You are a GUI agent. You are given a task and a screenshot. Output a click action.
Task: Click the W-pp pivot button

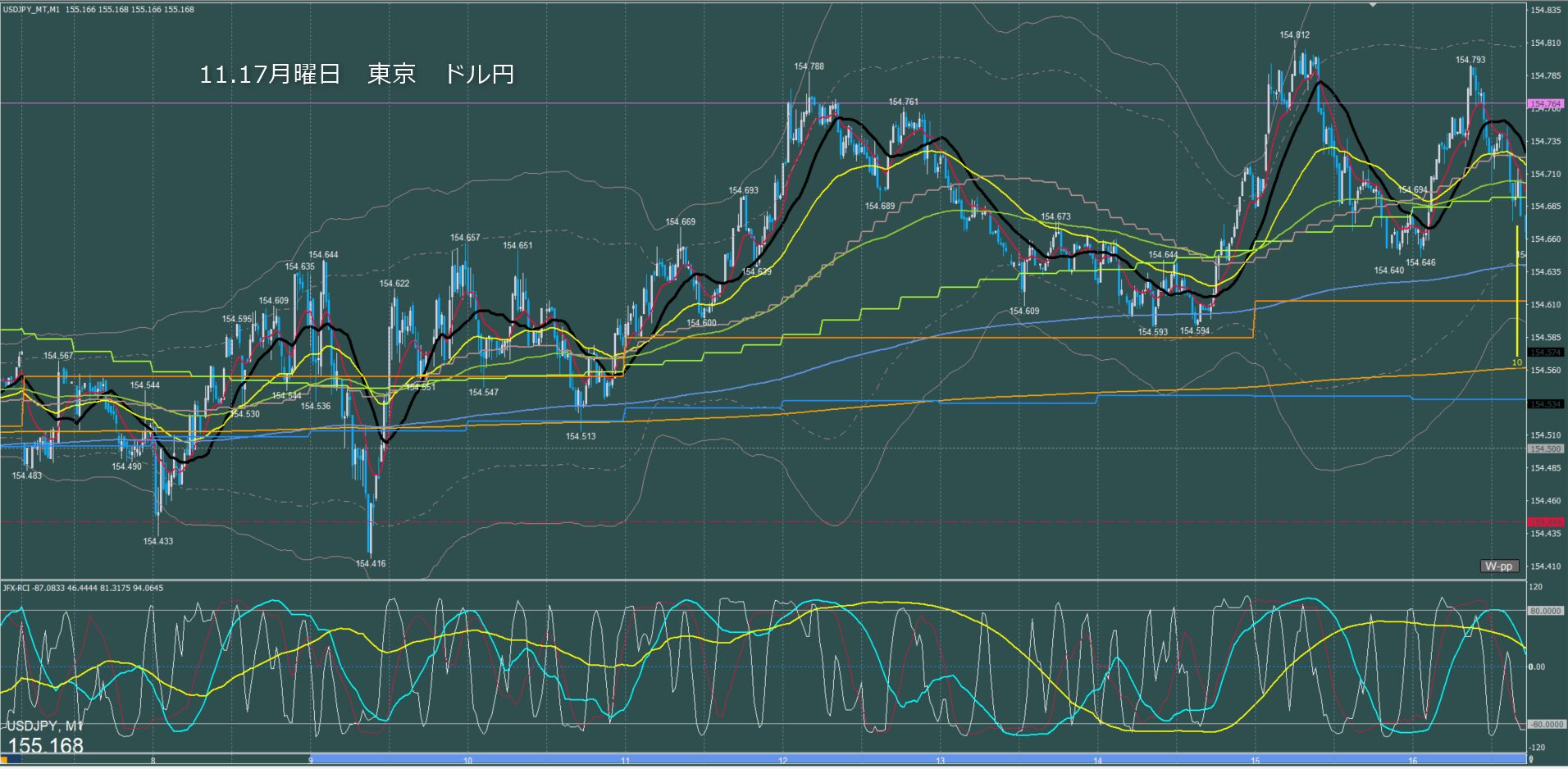(1499, 567)
